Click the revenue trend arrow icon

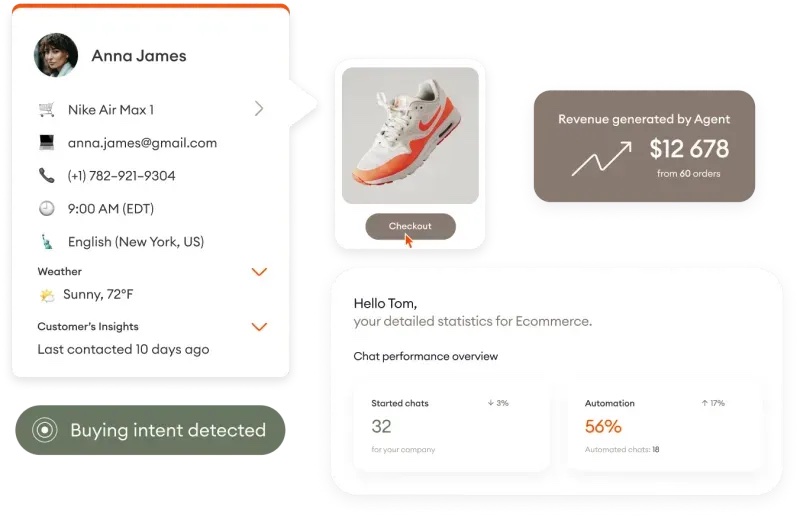(x=601, y=158)
